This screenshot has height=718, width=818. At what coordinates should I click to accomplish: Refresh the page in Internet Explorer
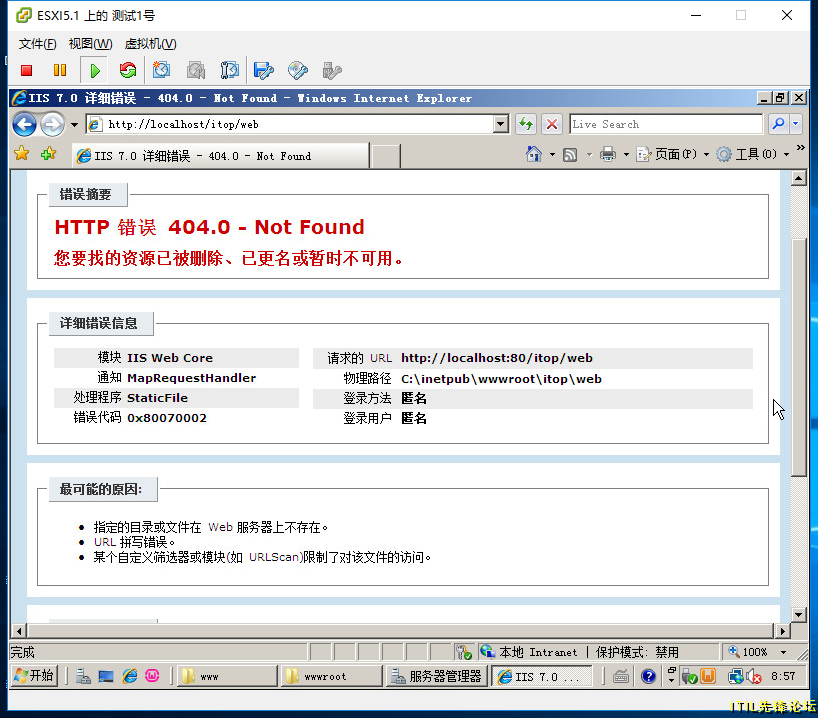[526, 124]
